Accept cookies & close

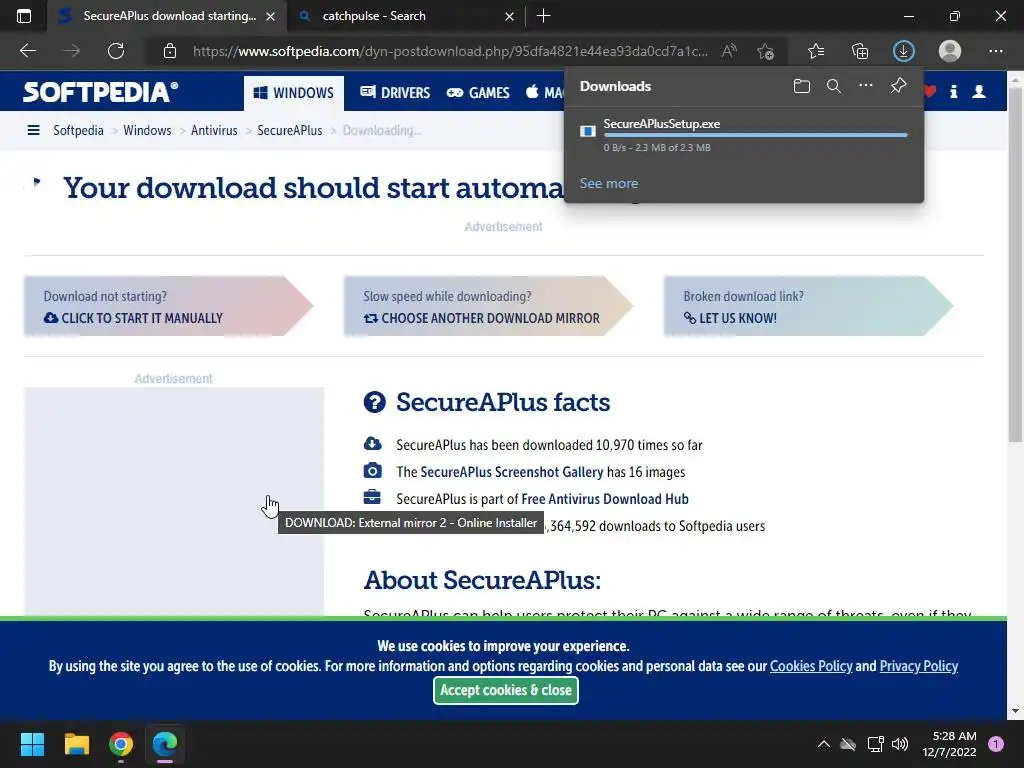click(505, 690)
